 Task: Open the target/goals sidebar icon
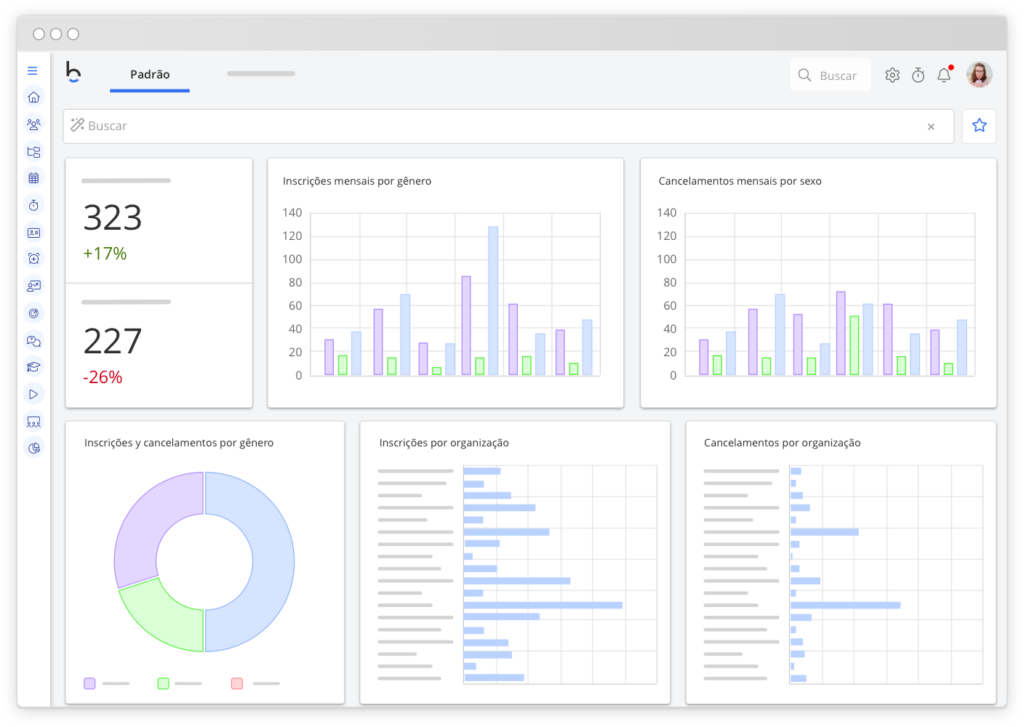34,314
